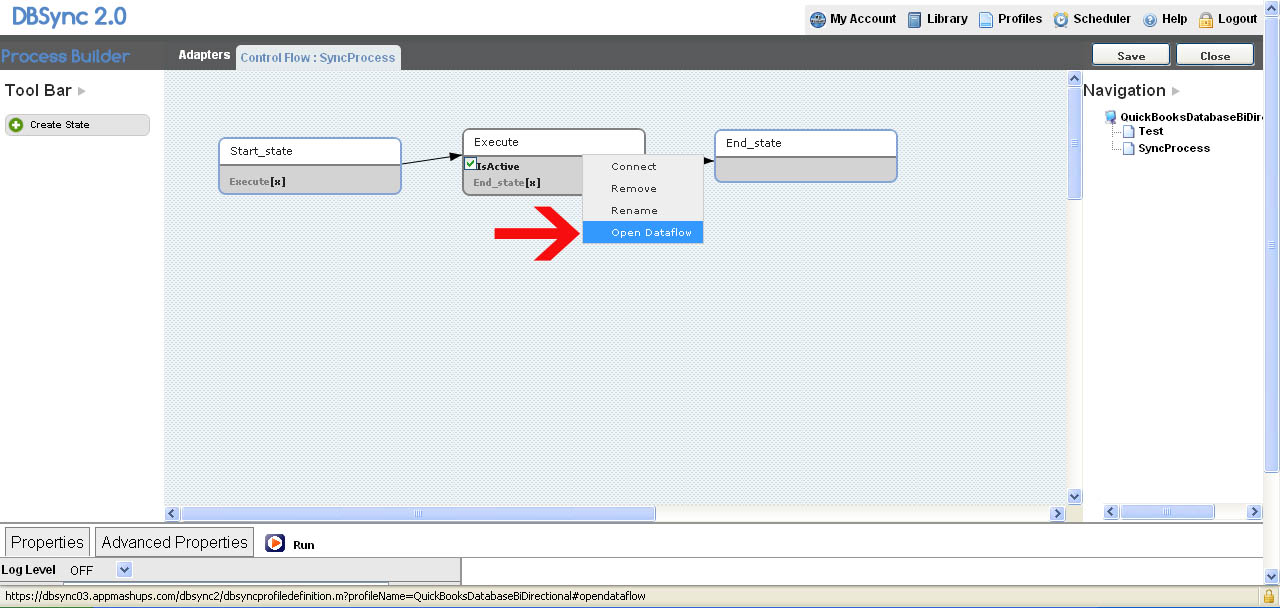Click the My Account globe icon
This screenshot has height=608, width=1280.
(818, 19)
